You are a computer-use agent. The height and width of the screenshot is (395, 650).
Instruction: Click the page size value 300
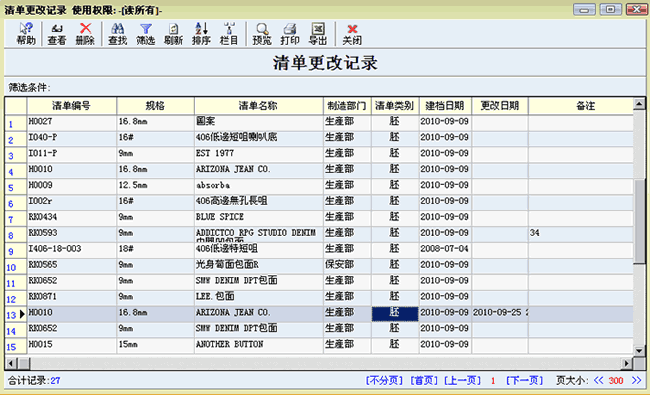616,380
